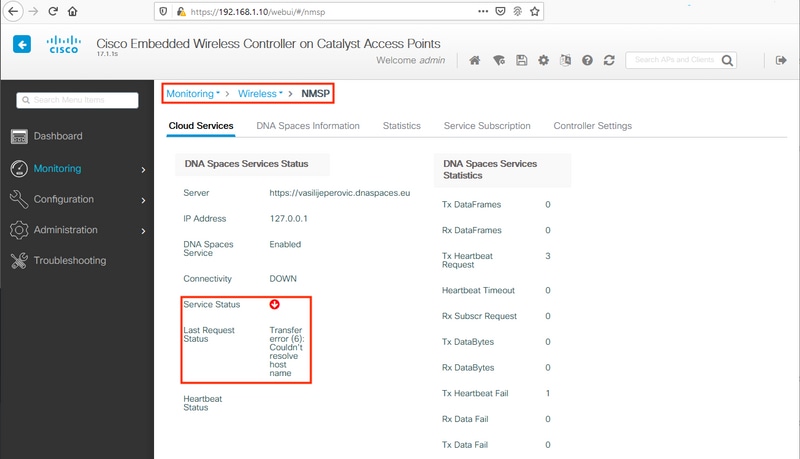Click the IP address 127.0.0.1 value
The width and height of the screenshot is (800, 459).
289,218
